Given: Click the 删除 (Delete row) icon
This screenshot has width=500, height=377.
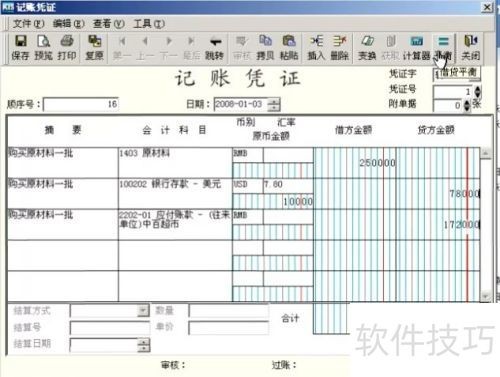Looking at the screenshot, I should (x=340, y=48).
